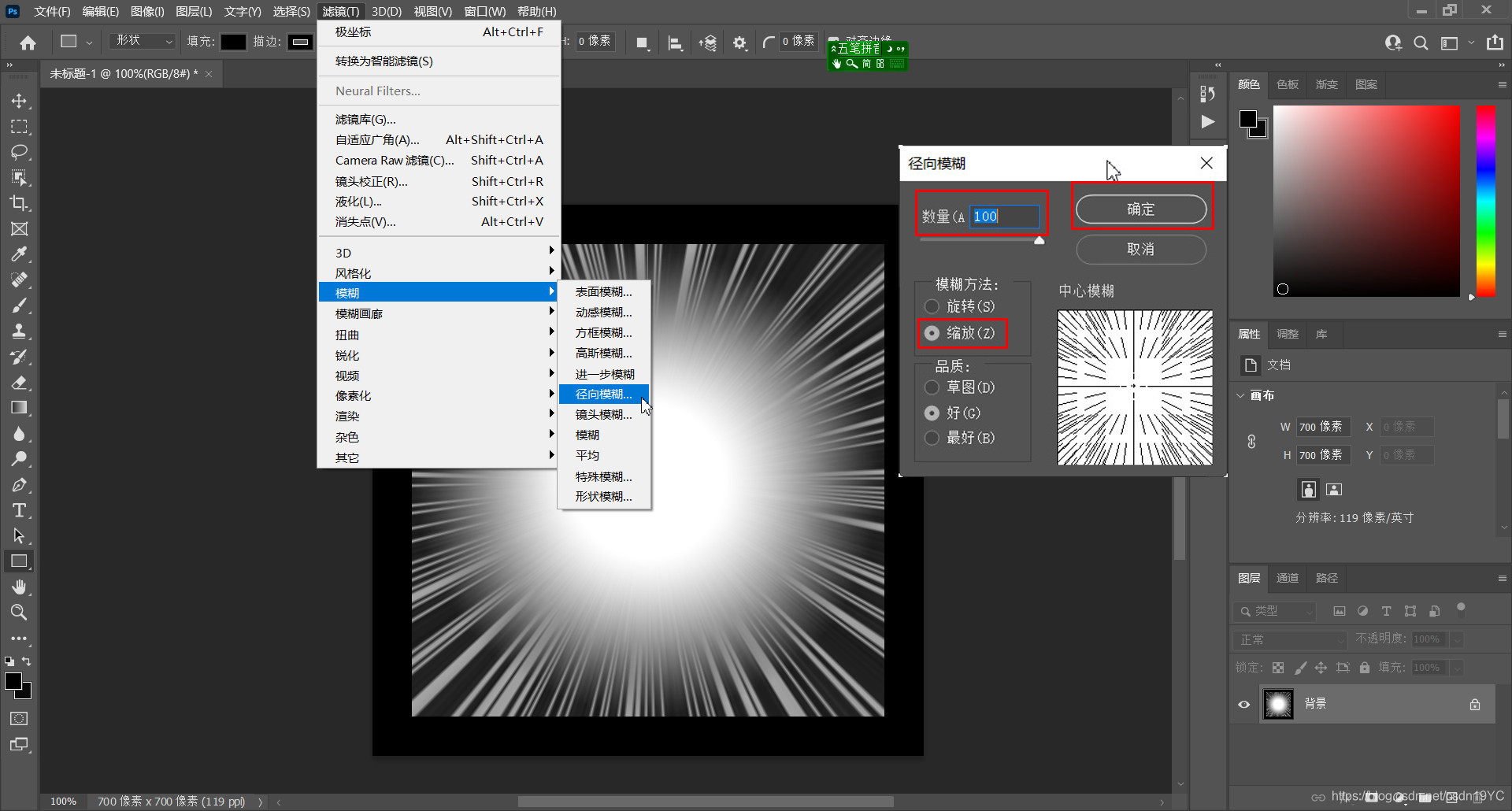Select the Move tool
This screenshot has height=811, width=1512.
[19, 101]
